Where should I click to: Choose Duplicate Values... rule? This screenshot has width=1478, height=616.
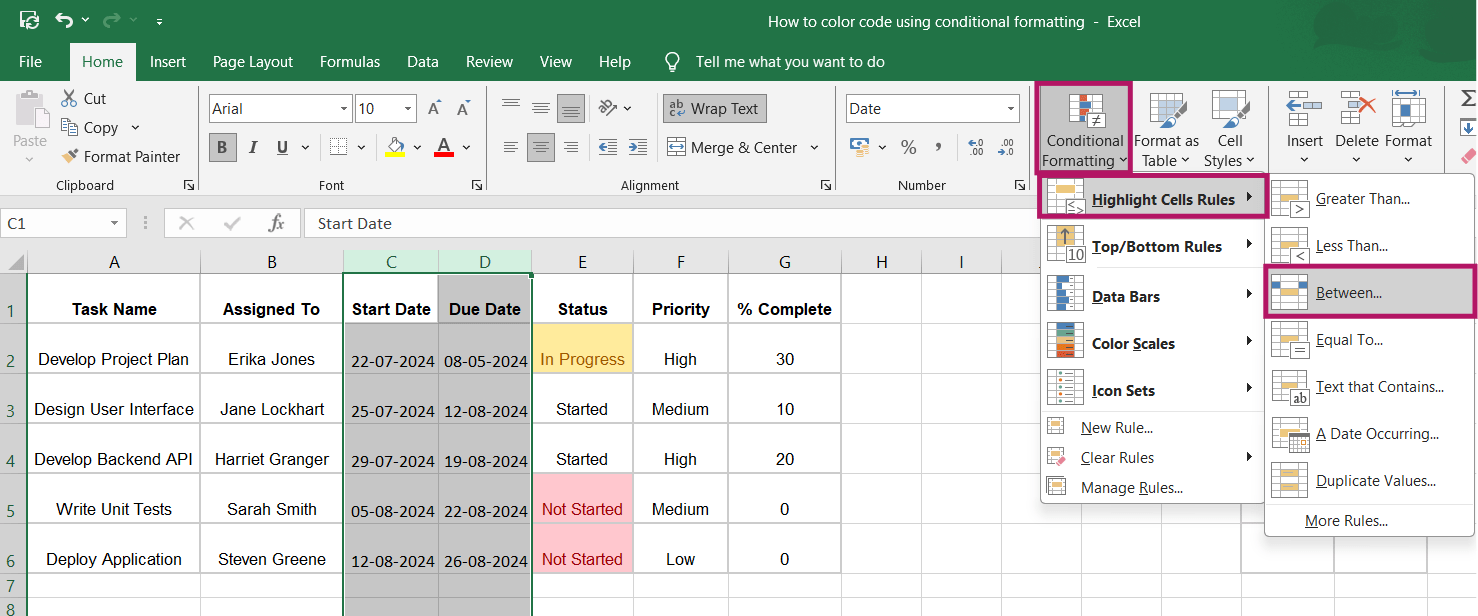1370,480
